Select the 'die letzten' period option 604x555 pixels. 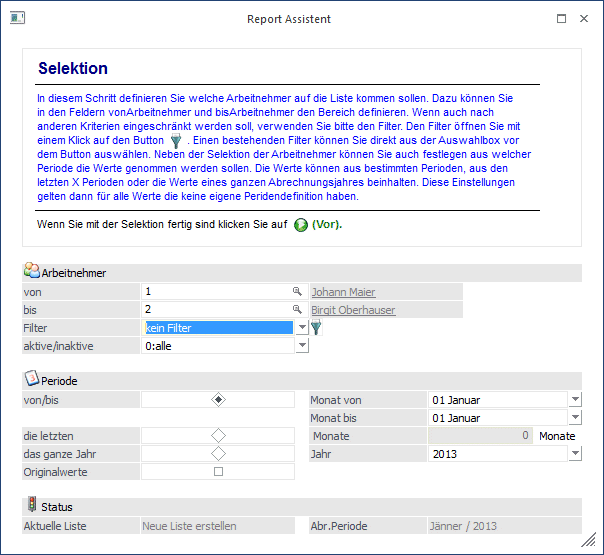(218, 436)
